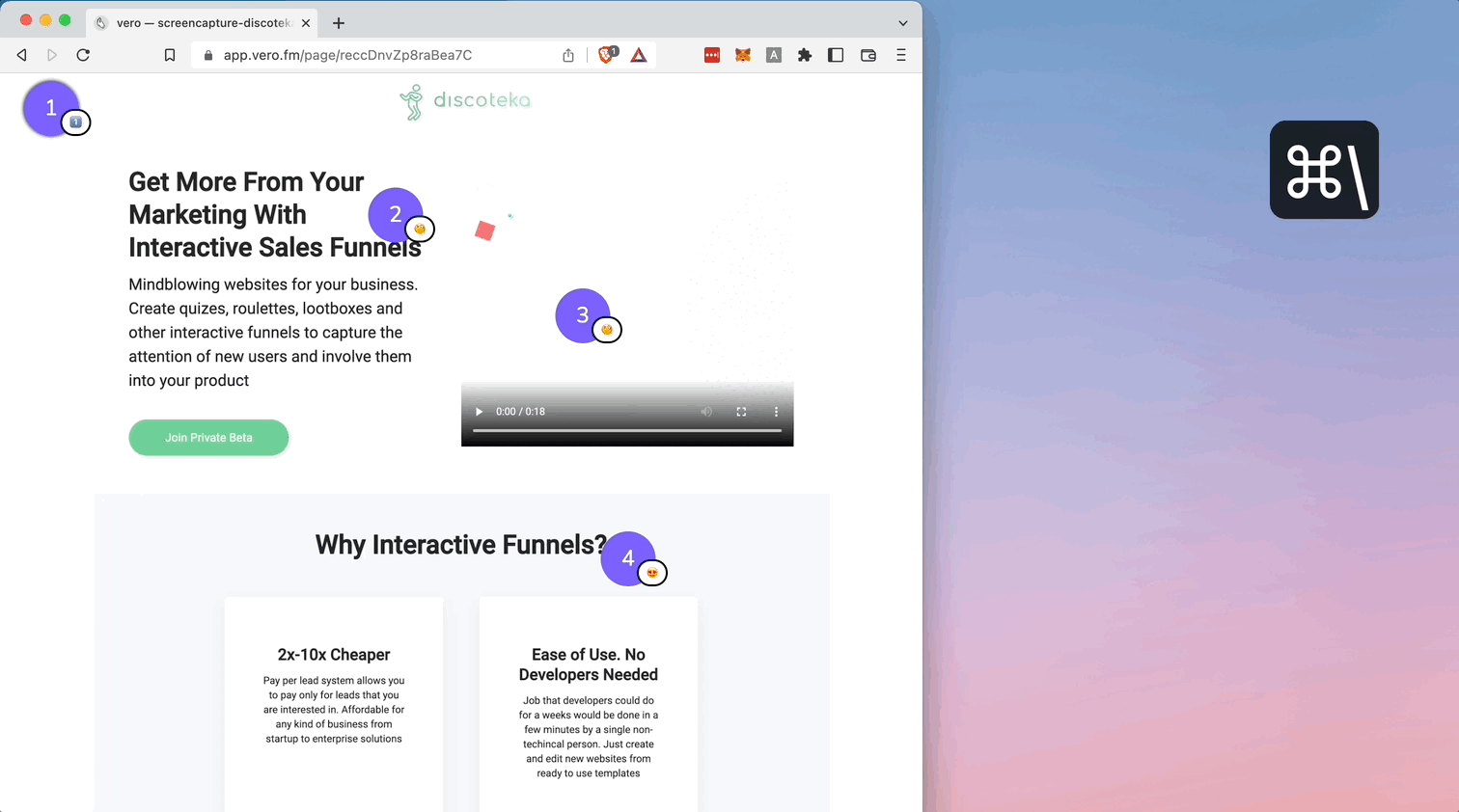Open the MetaMask fox extension

click(x=743, y=55)
